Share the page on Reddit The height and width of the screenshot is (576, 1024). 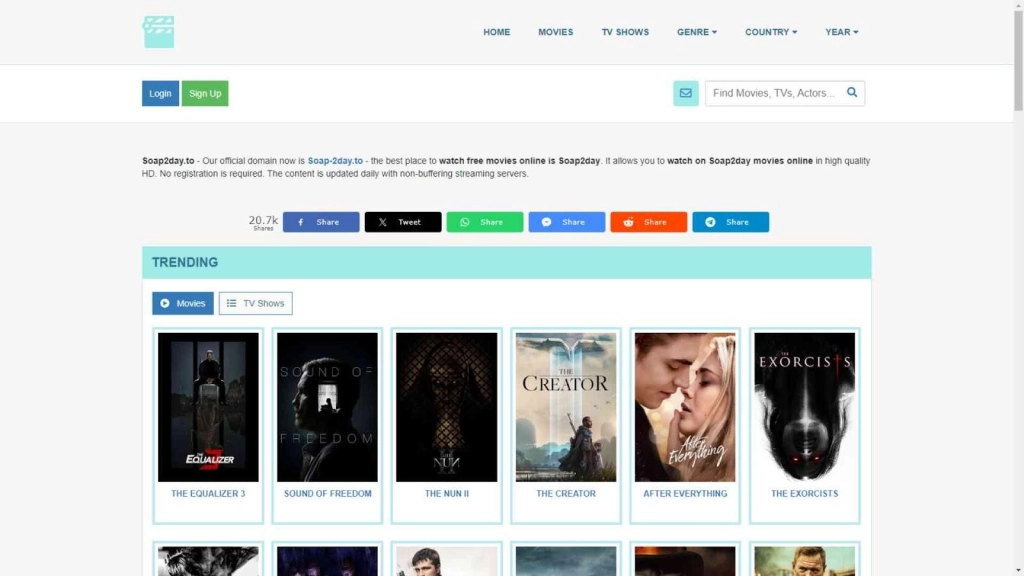pyautogui.click(x=648, y=222)
